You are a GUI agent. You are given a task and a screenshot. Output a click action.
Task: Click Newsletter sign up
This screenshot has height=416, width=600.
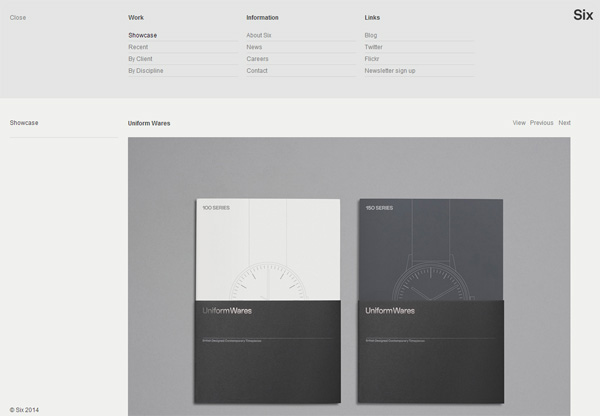click(390, 71)
